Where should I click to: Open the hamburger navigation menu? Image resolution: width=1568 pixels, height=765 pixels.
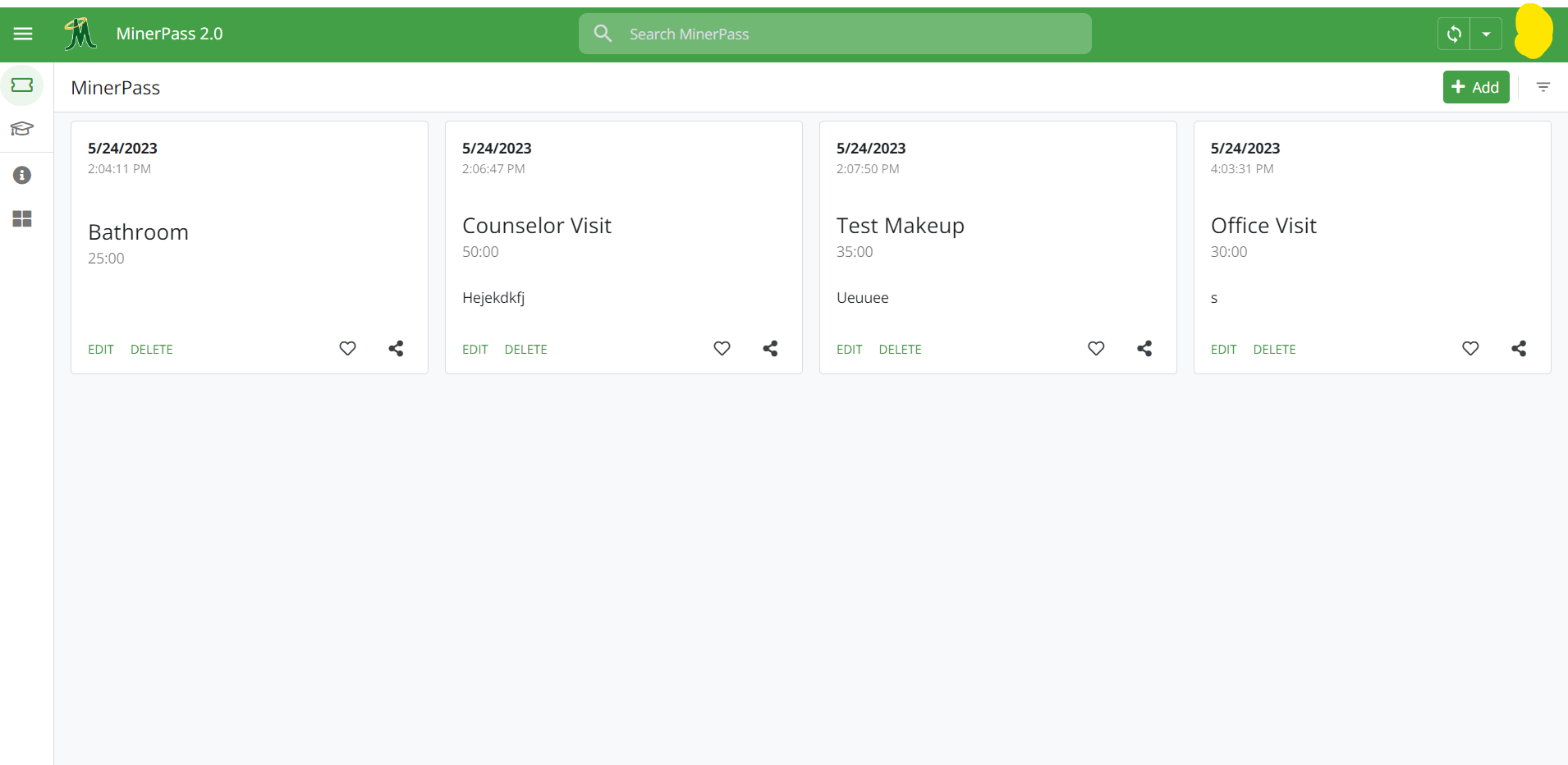pos(23,34)
